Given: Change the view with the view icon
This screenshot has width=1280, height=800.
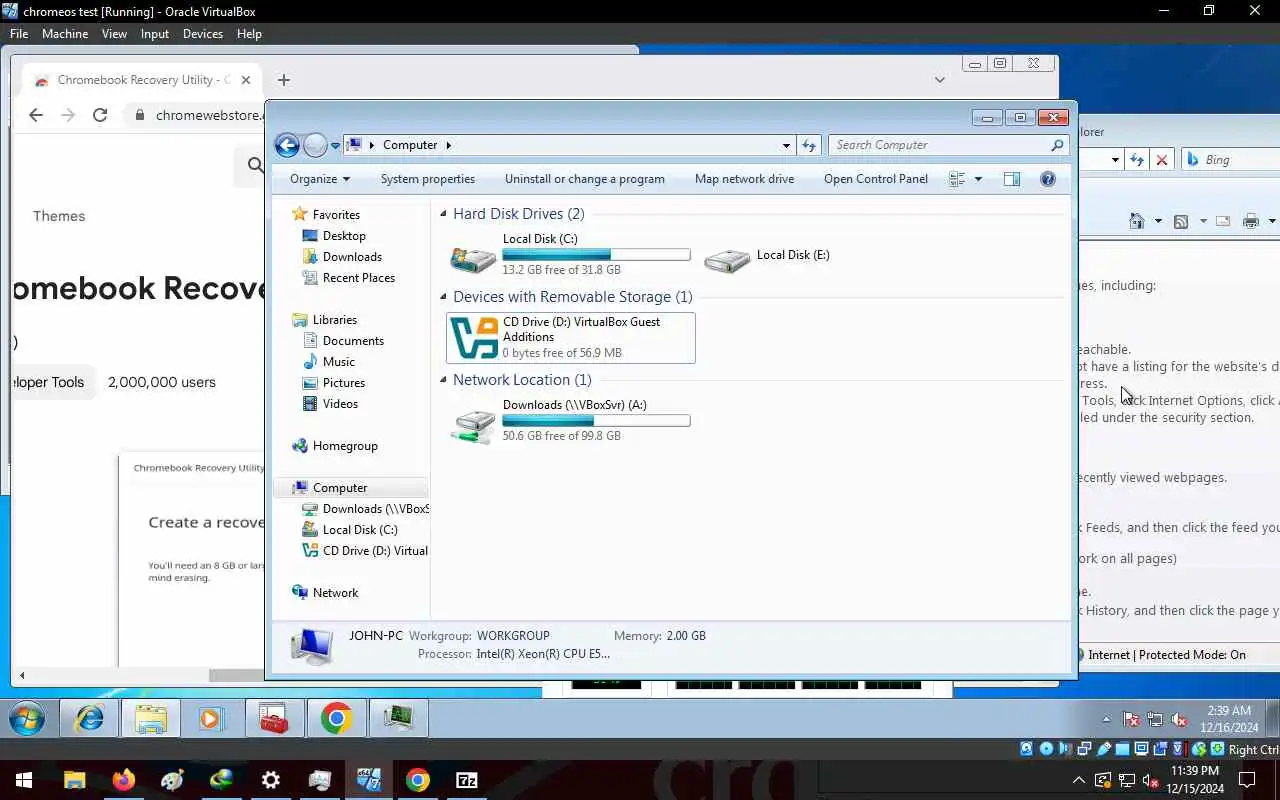Looking at the screenshot, I should point(956,179).
